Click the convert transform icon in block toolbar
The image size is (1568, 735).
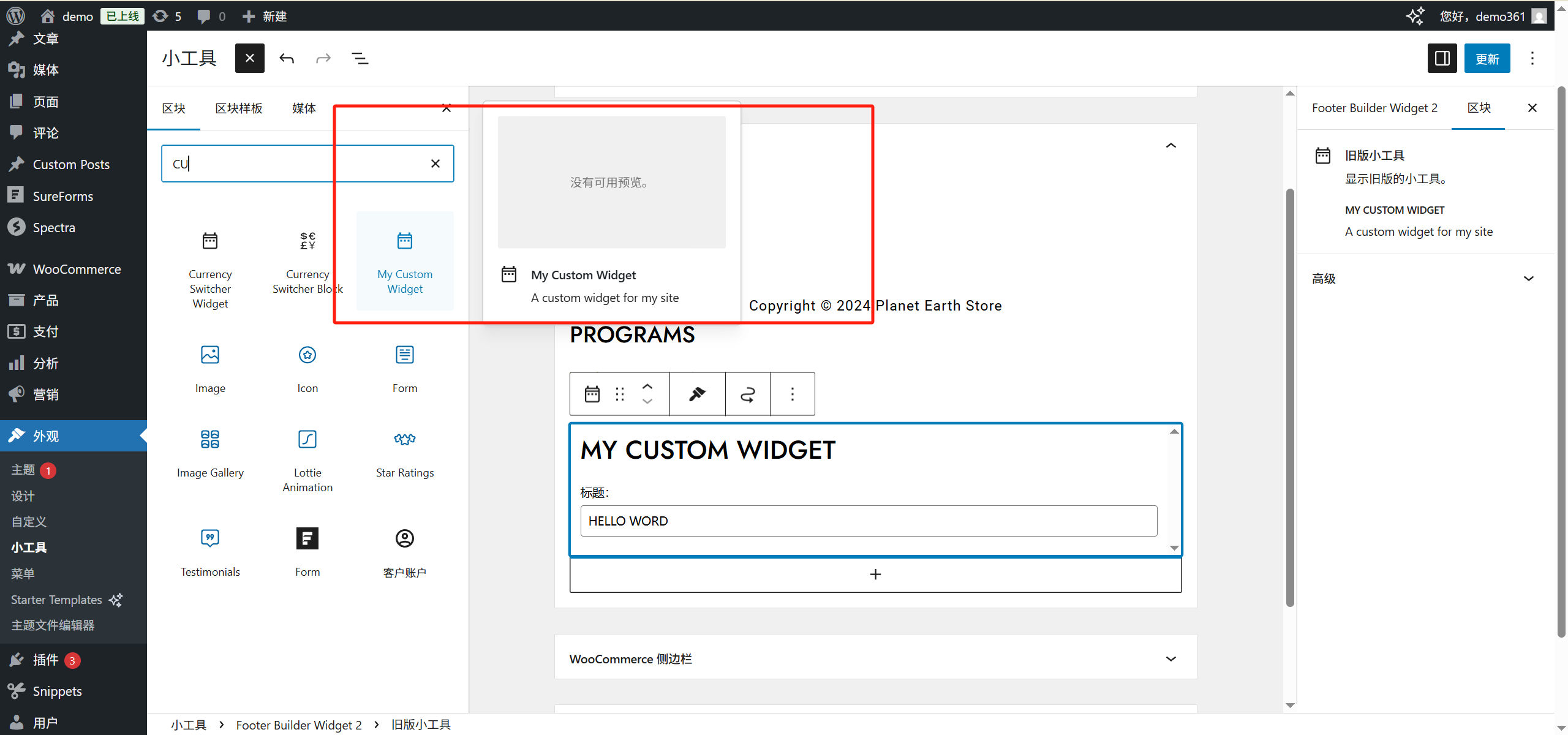click(x=747, y=394)
